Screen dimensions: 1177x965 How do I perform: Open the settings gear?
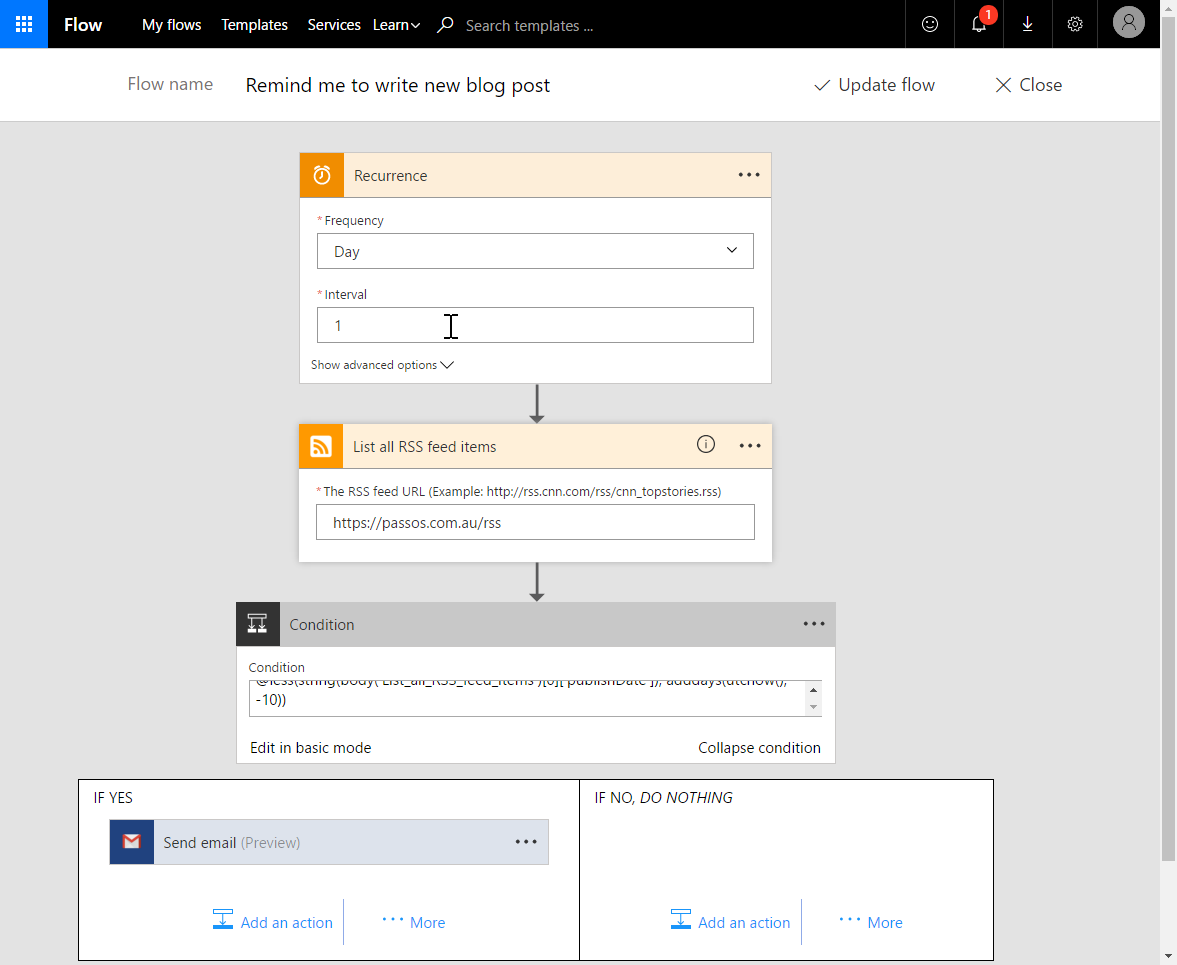[x=1075, y=24]
